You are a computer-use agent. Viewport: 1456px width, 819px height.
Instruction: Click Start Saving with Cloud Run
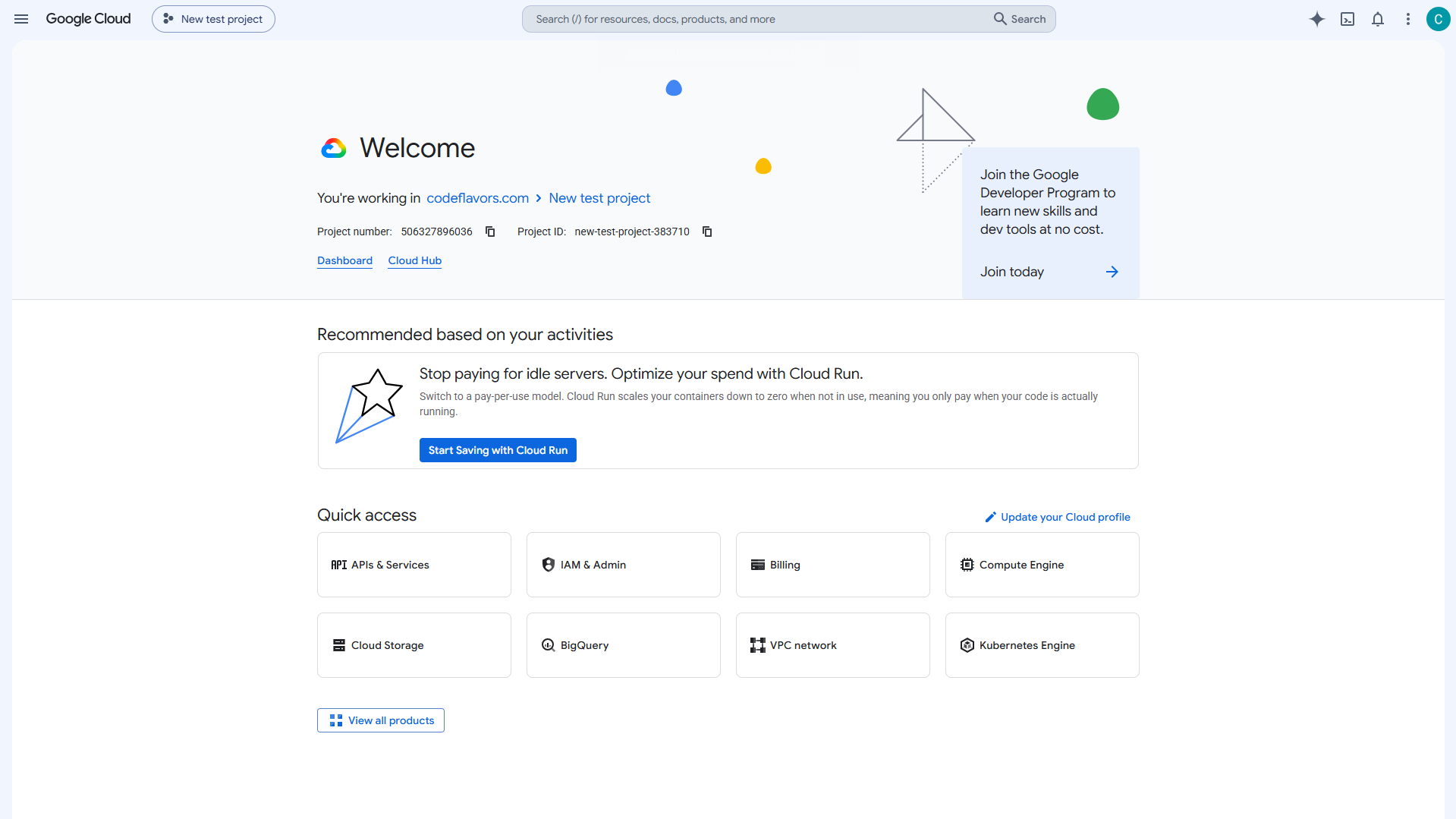(498, 450)
